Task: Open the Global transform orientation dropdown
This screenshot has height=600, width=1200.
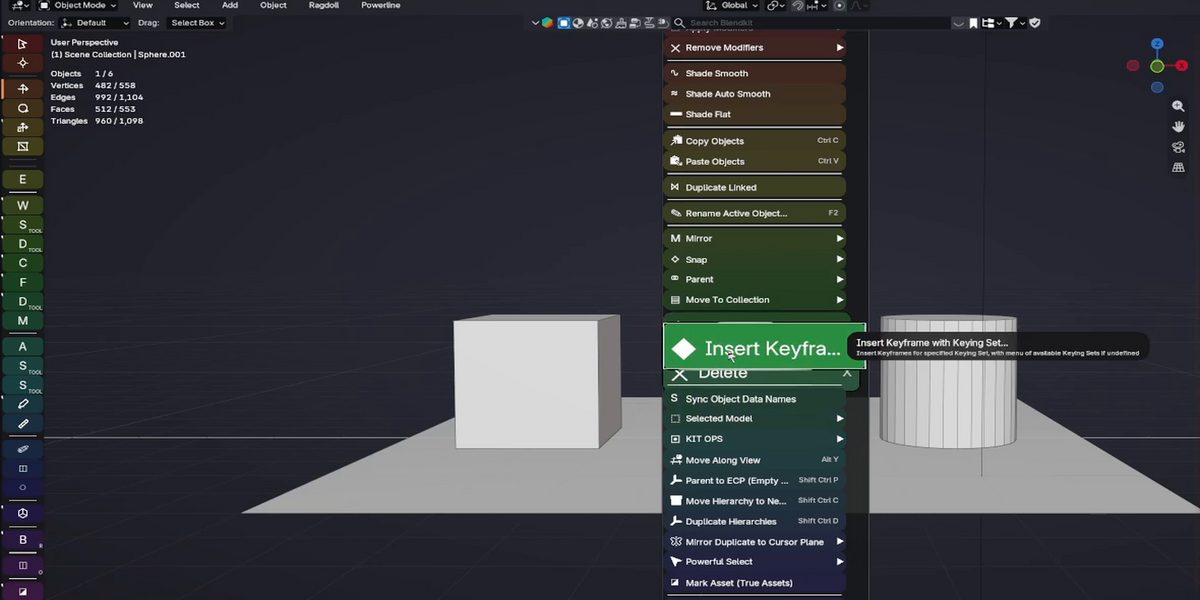Action: [740, 6]
